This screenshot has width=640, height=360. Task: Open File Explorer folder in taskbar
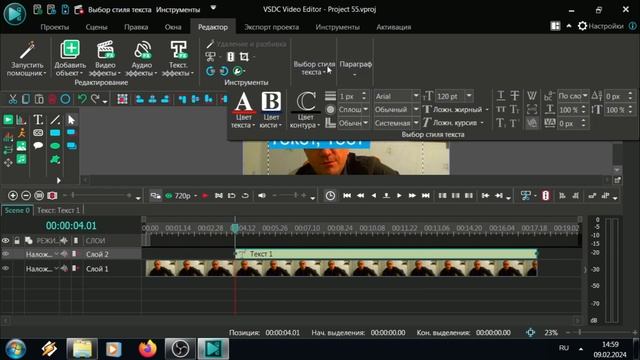pos(82,349)
